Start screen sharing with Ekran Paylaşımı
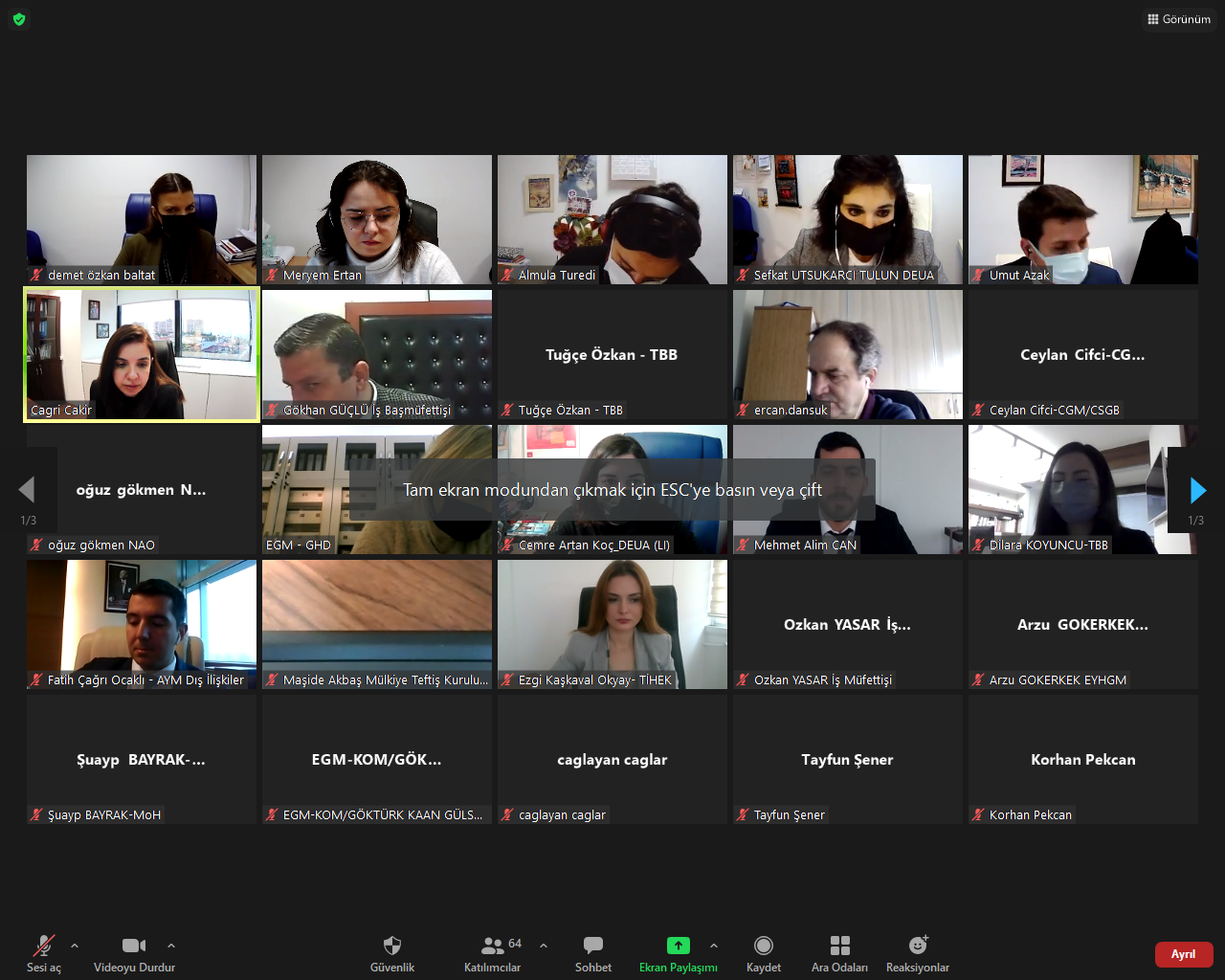Image resolution: width=1225 pixels, height=980 pixels. (678, 947)
